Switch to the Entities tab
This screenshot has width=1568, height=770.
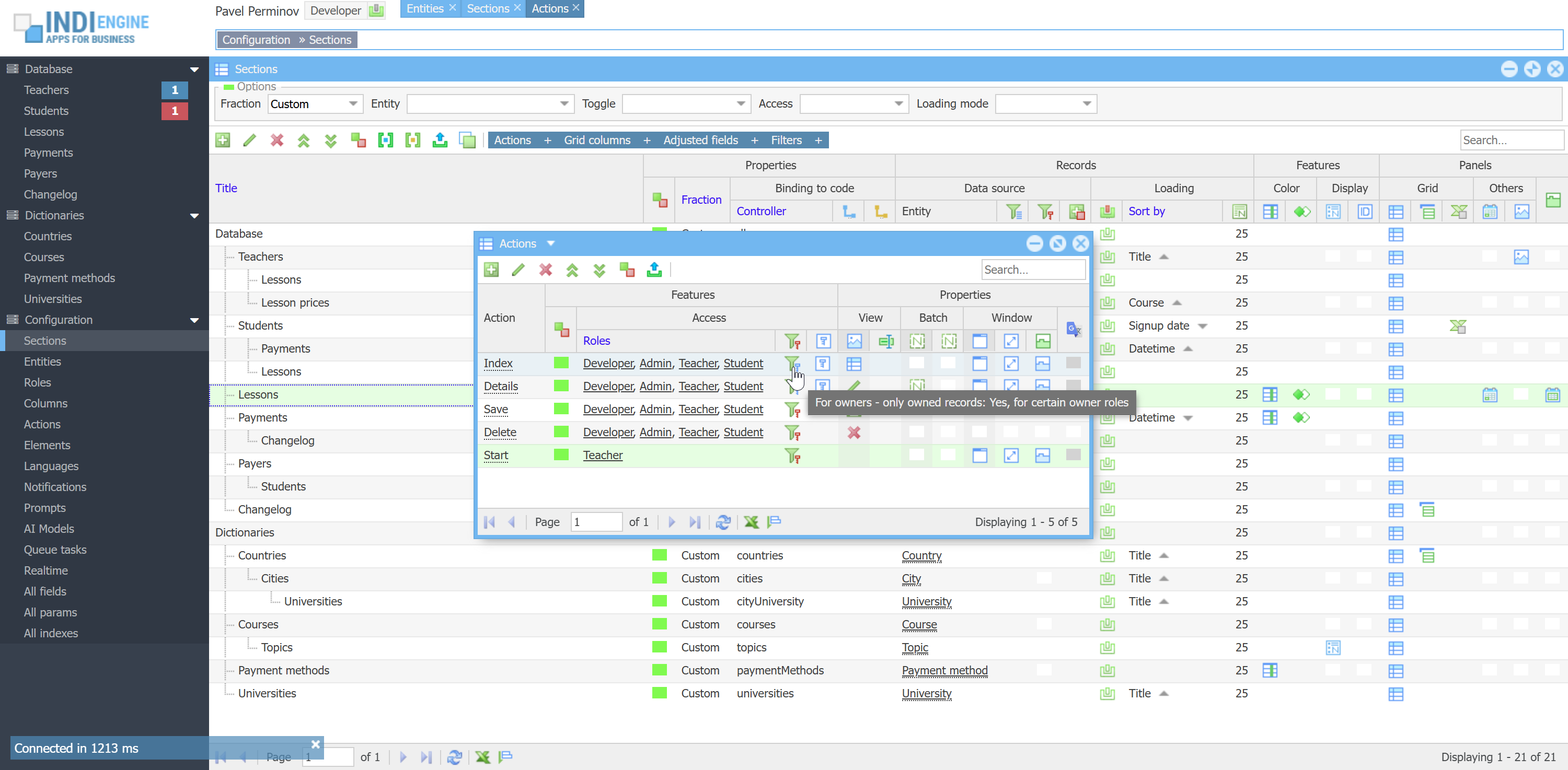425,8
